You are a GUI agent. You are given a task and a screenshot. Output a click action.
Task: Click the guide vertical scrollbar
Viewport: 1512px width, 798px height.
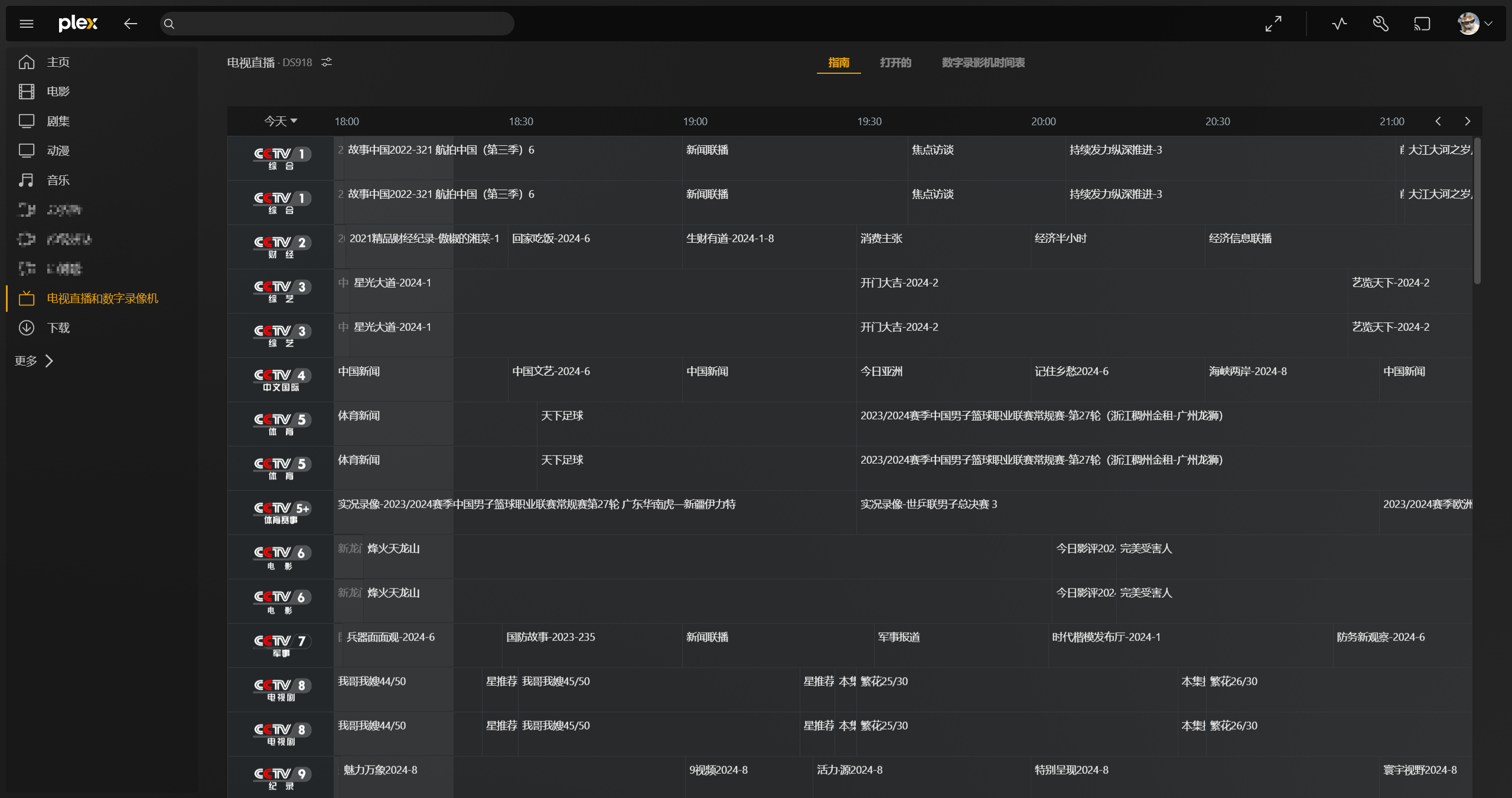point(1477,211)
